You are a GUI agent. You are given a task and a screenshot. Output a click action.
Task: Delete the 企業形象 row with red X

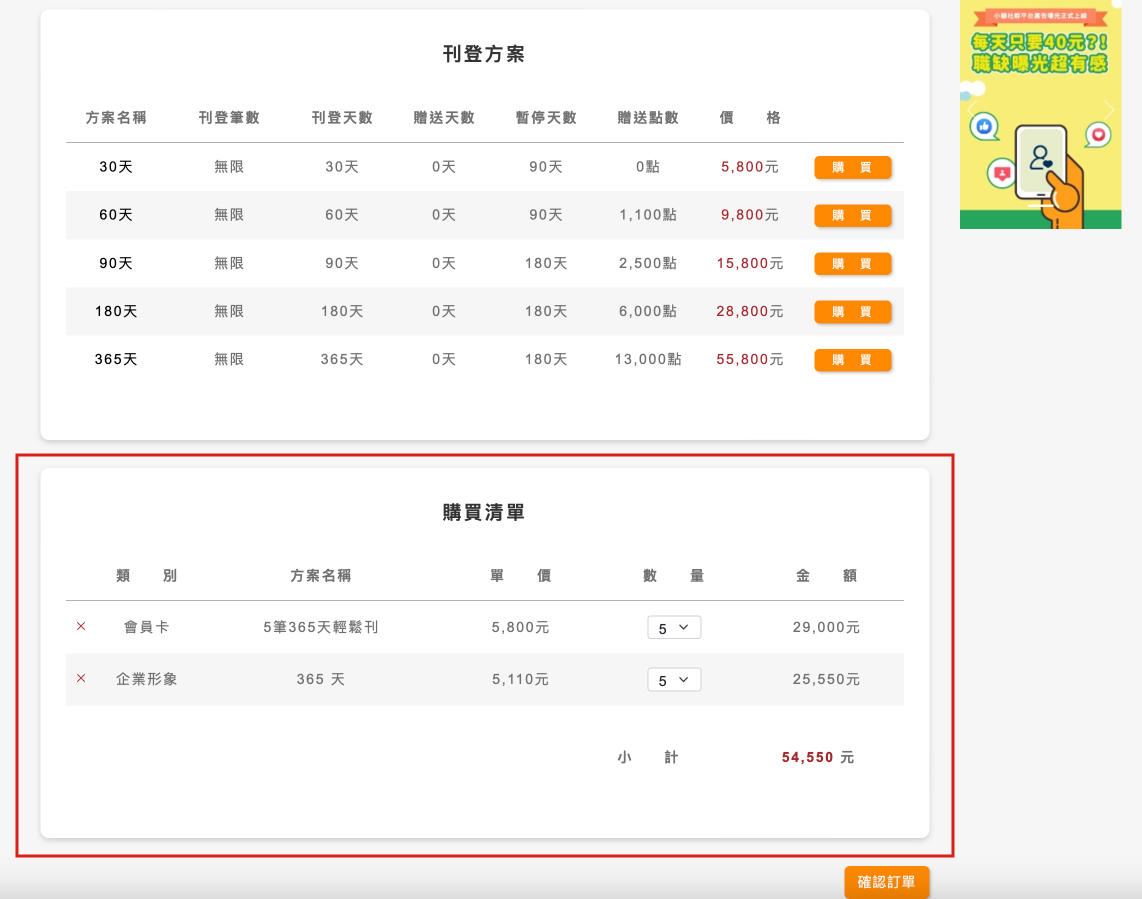(81, 679)
